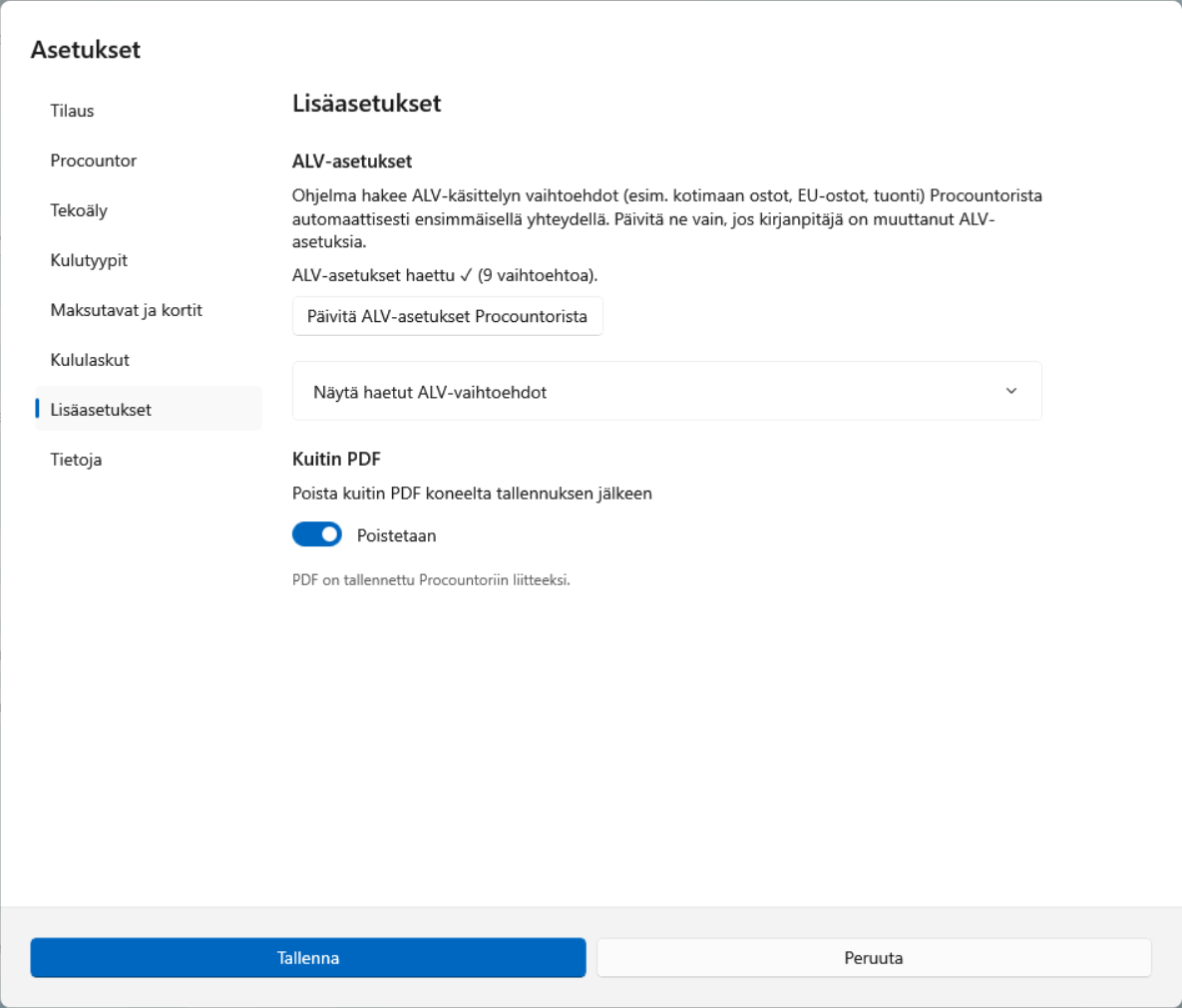Click the ALV-asetukset heading
This screenshot has height=1008, width=1182.
[x=352, y=162]
